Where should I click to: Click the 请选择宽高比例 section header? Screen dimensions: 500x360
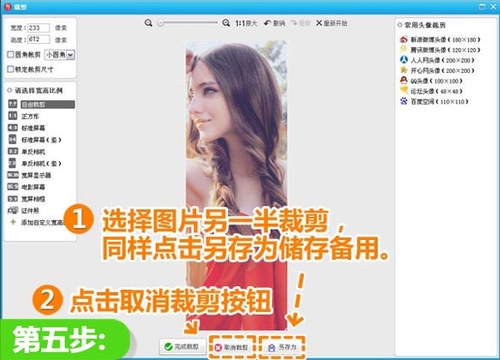coord(38,90)
